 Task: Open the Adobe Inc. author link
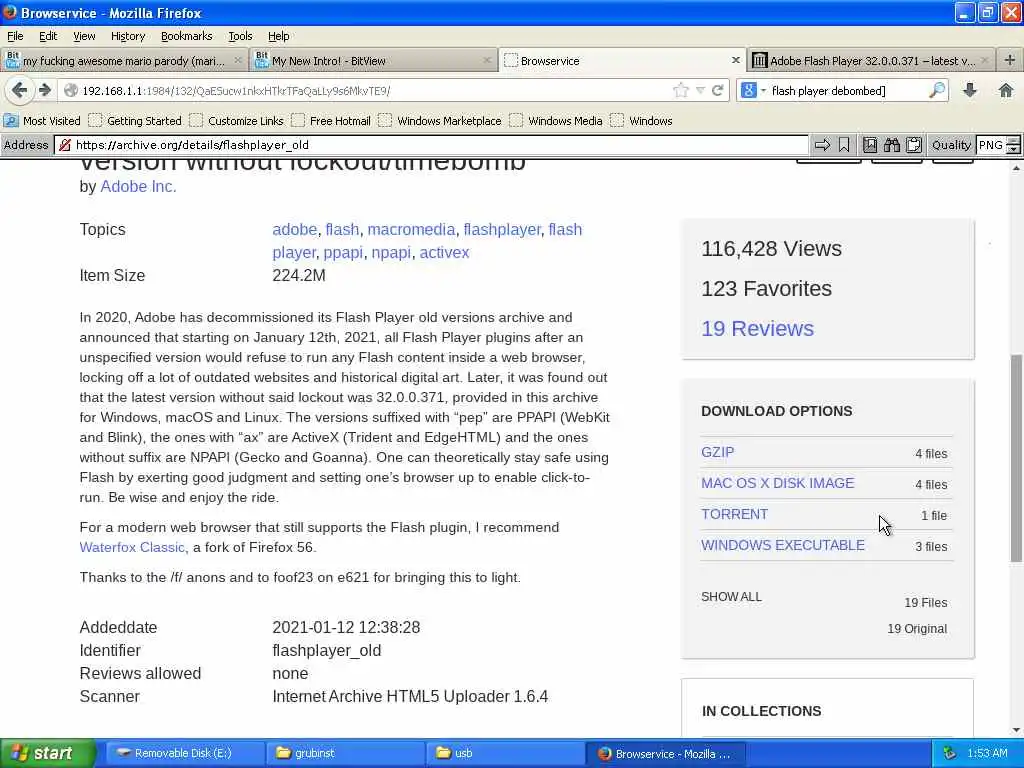click(138, 187)
